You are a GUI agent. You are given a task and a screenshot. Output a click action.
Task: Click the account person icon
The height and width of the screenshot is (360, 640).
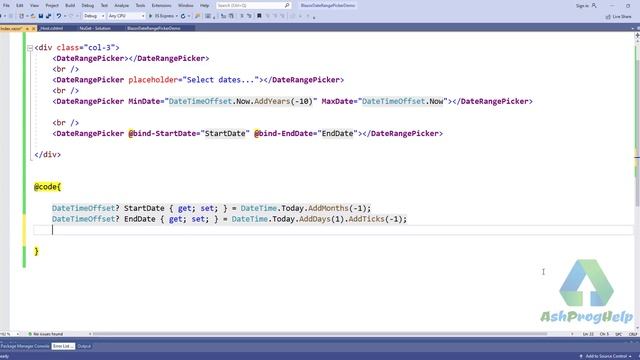point(594,6)
